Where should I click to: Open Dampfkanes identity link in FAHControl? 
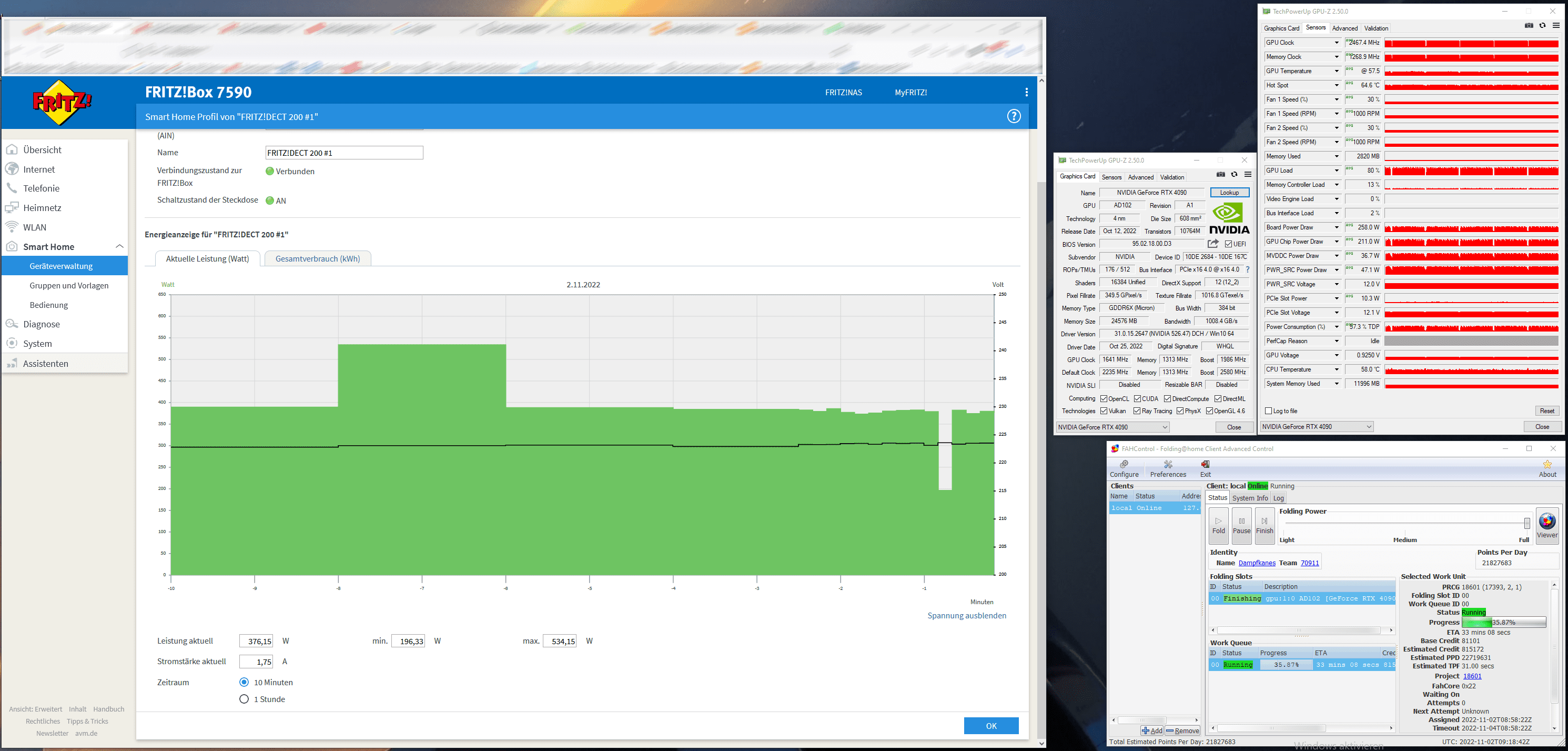[1257, 563]
